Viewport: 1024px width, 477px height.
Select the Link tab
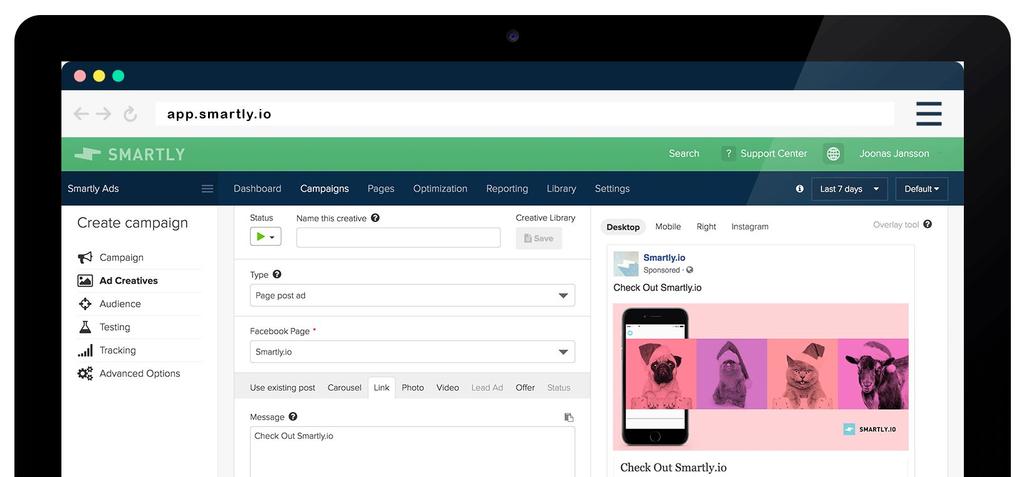[381, 387]
